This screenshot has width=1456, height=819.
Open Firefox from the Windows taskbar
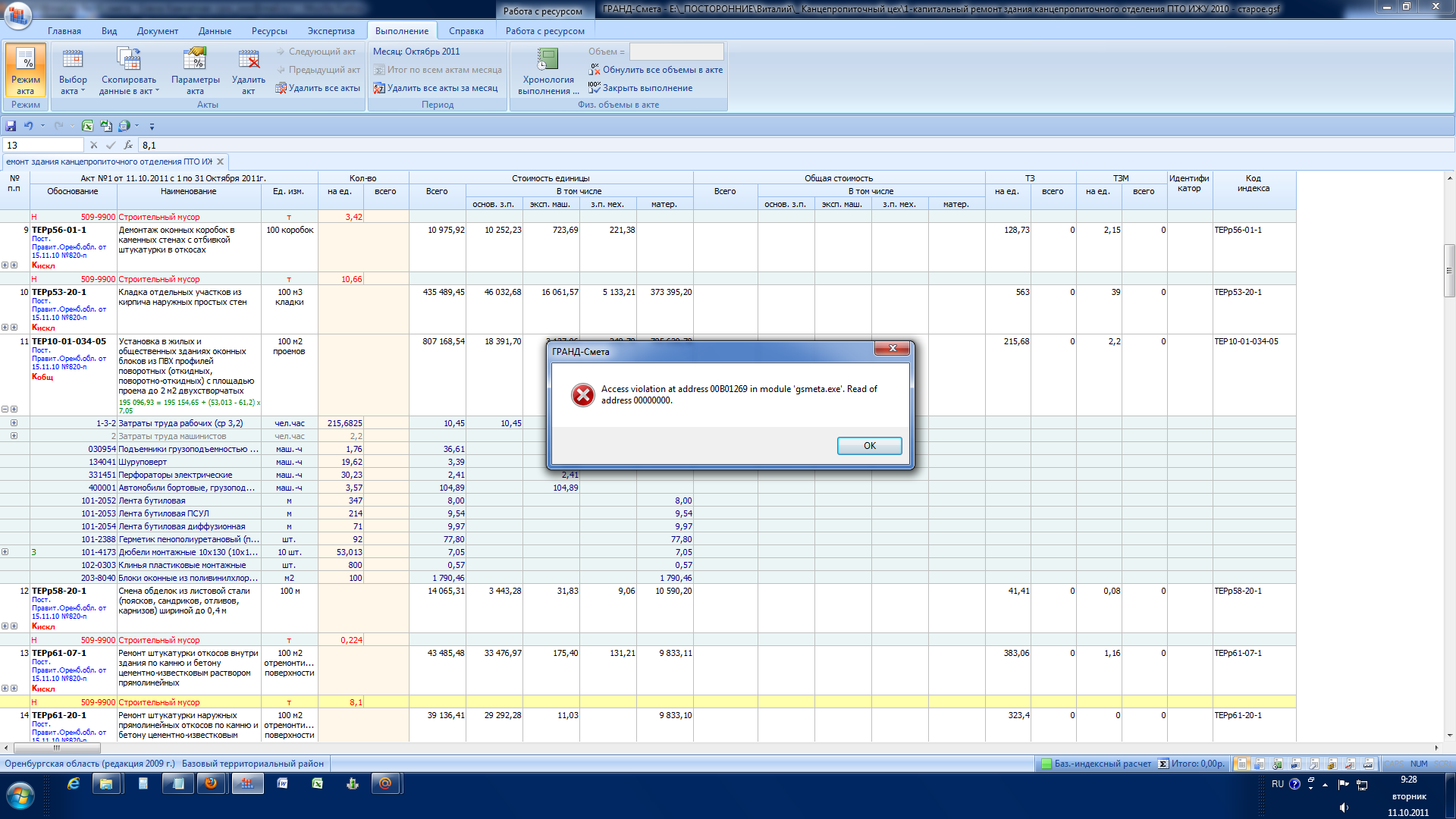pyautogui.click(x=211, y=783)
